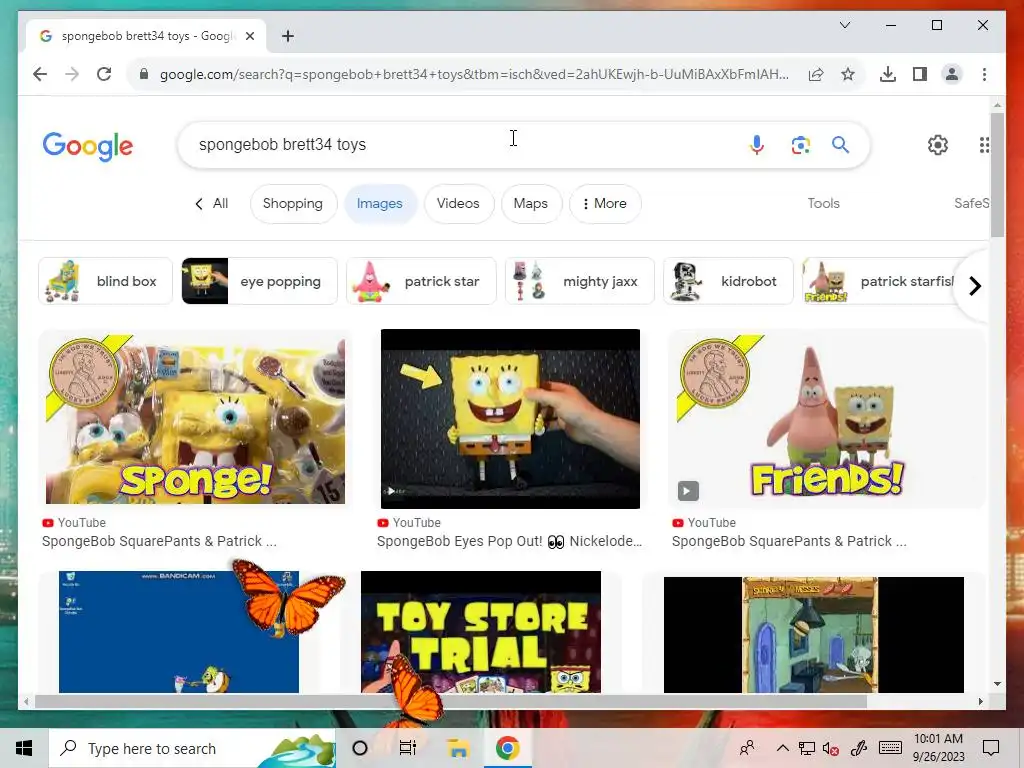Click the Google logo

click(88, 146)
